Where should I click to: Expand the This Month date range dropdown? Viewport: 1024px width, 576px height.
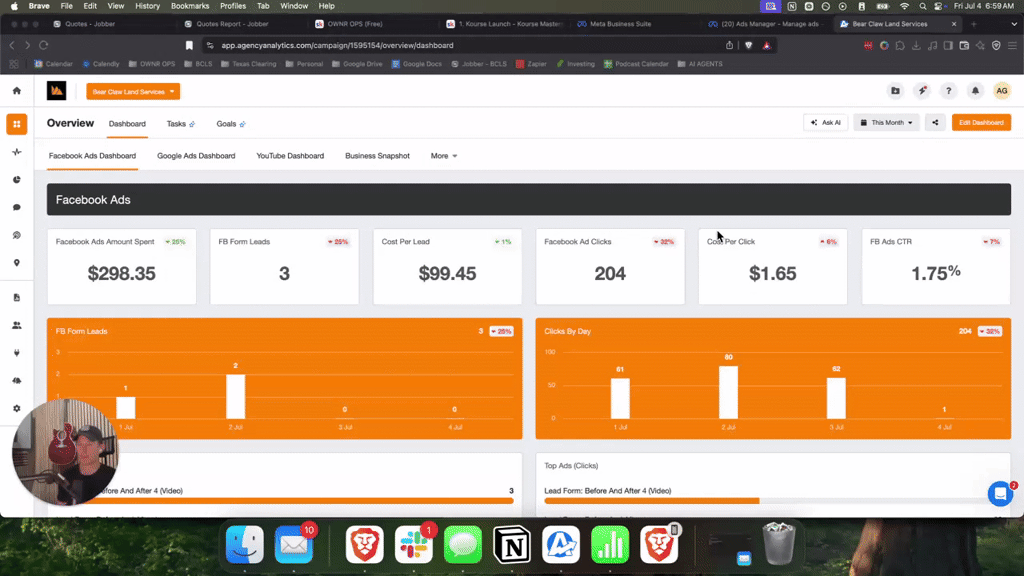pyautogui.click(x=887, y=123)
